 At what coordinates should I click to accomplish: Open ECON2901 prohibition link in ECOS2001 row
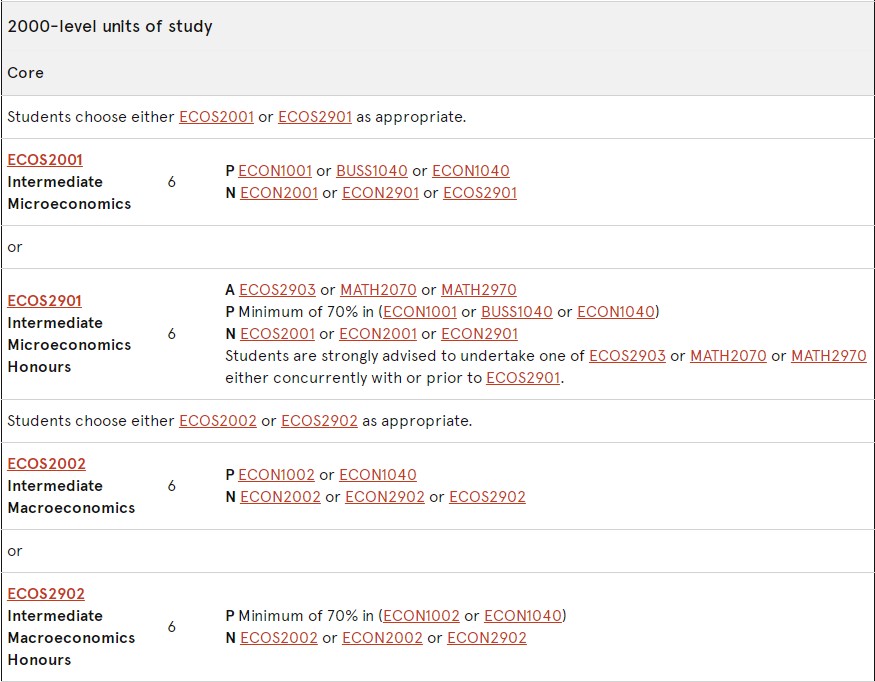coord(381,193)
